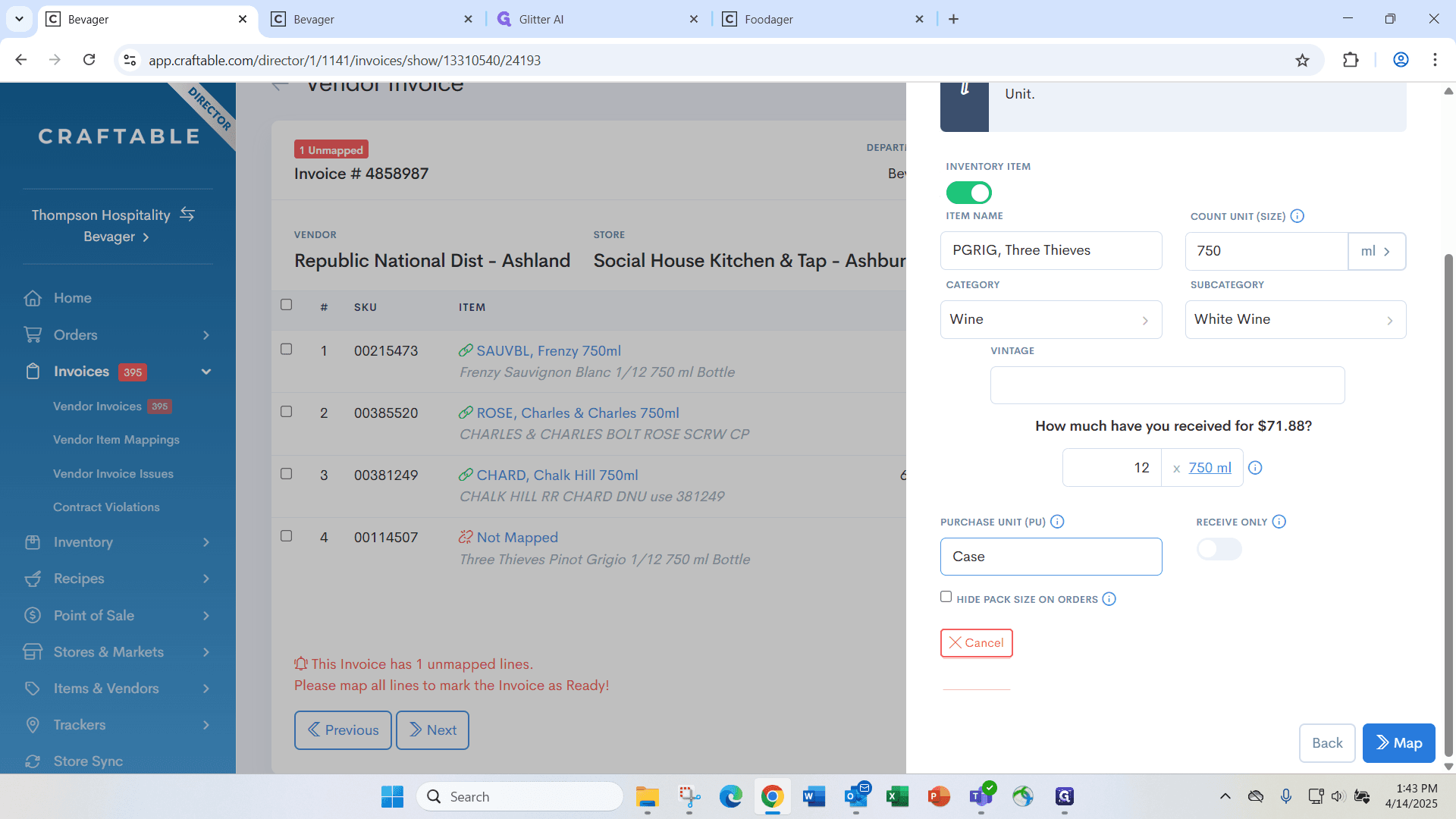The height and width of the screenshot is (819, 1456).
Task: Expand the Recipes menu chevron
Action: (206, 579)
